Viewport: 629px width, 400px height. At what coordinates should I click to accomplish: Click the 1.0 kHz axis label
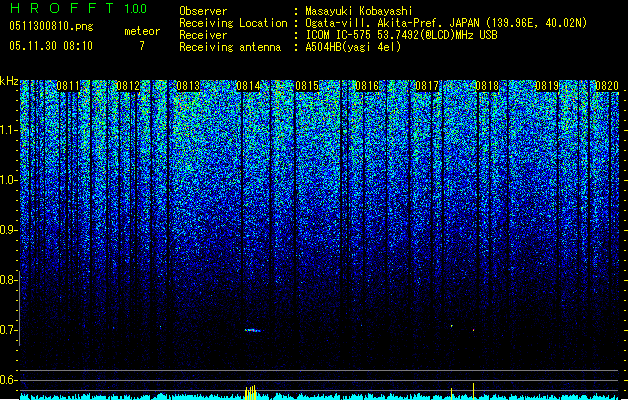tap(8, 180)
